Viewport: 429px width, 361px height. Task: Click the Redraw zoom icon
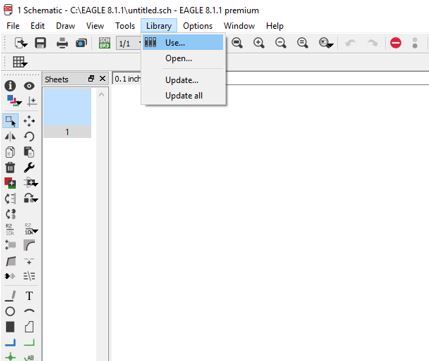tap(302, 43)
